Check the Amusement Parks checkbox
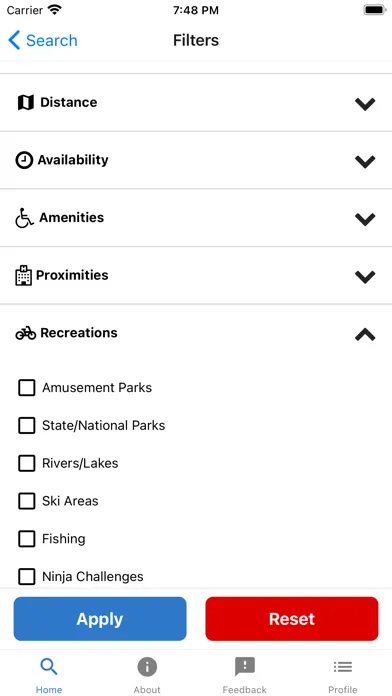Image resolution: width=392 pixels, height=696 pixels. click(27, 388)
